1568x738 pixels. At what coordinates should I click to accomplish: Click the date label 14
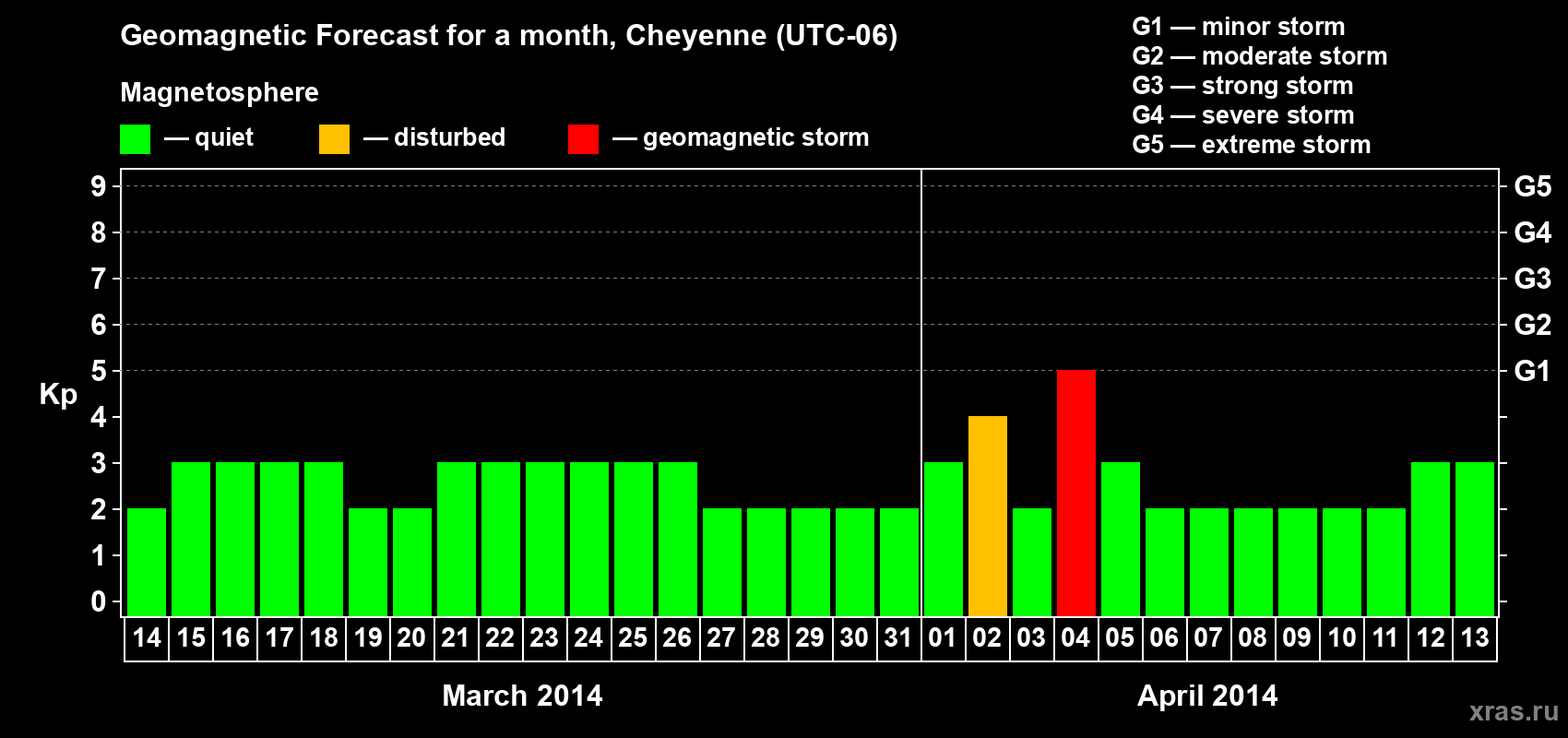(x=147, y=637)
